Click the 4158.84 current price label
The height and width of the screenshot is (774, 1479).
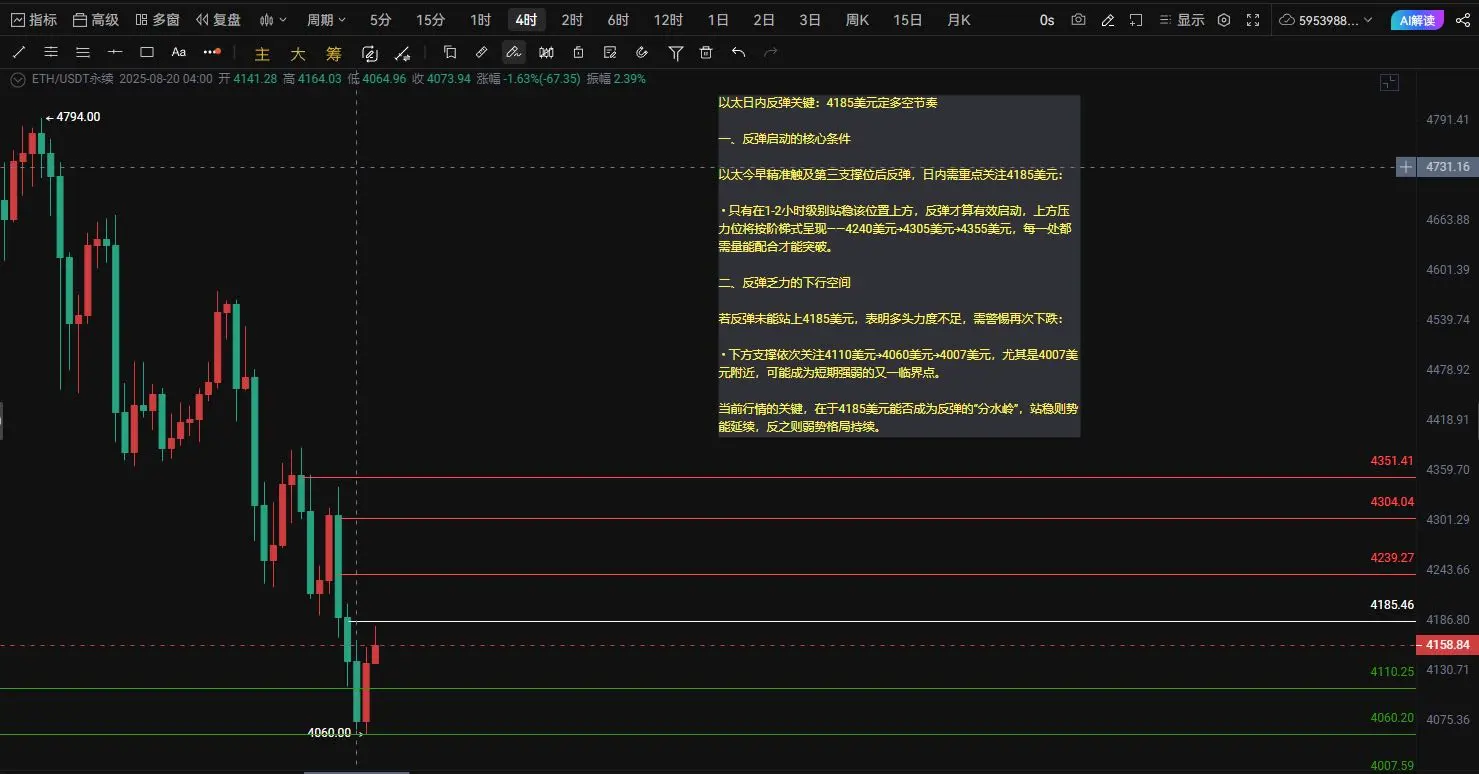(1447, 645)
